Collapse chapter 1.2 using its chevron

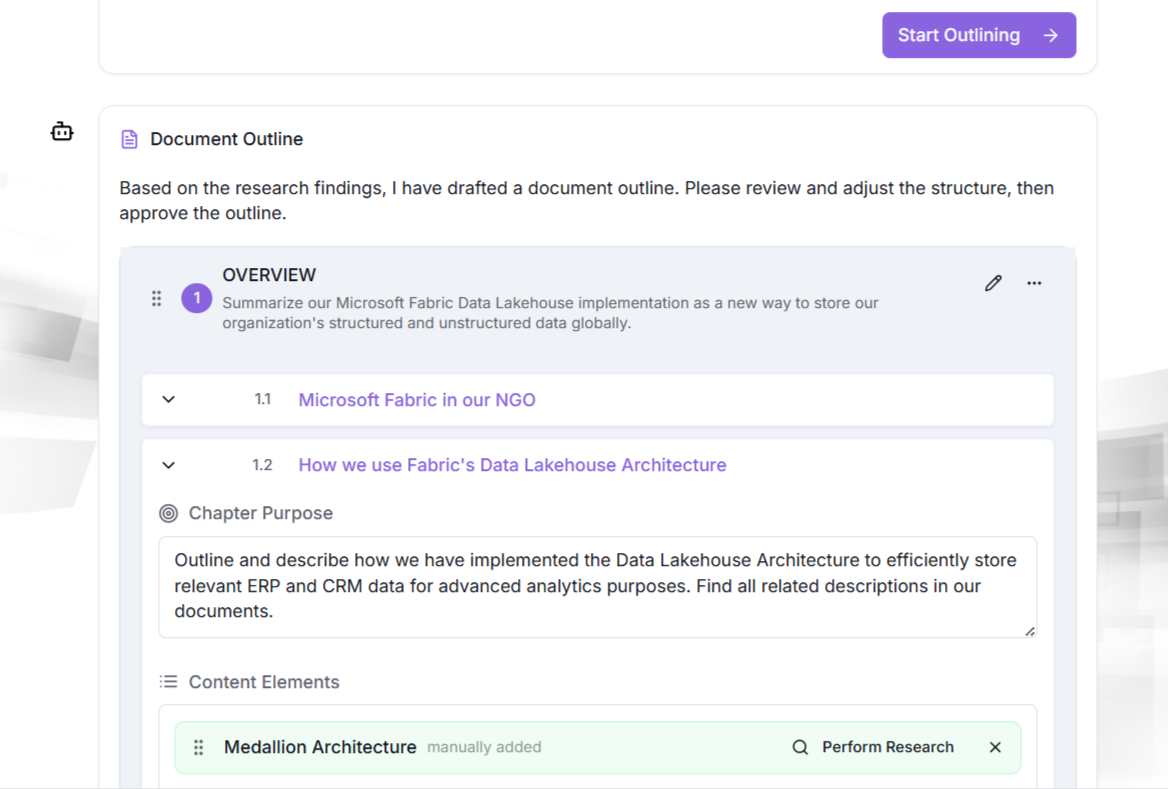click(x=169, y=465)
